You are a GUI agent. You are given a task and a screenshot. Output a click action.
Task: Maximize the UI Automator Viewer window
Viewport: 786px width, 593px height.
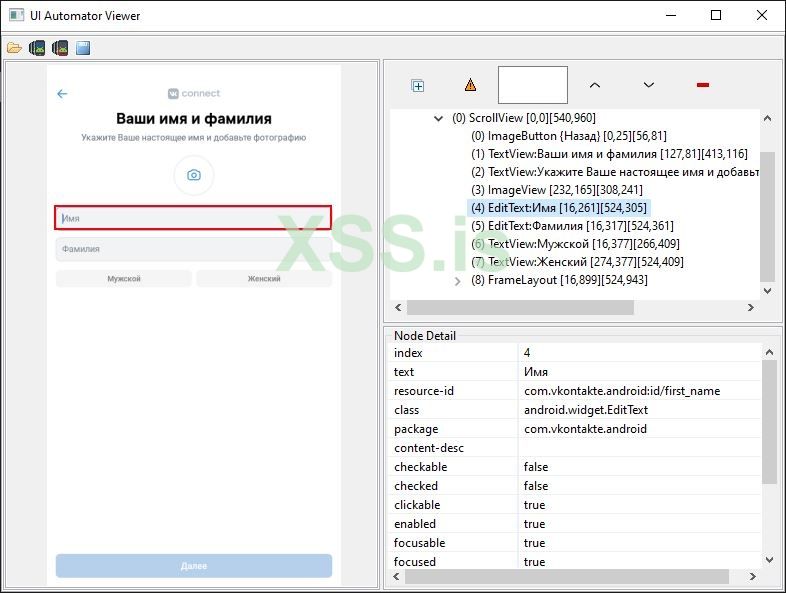click(x=716, y=15)
